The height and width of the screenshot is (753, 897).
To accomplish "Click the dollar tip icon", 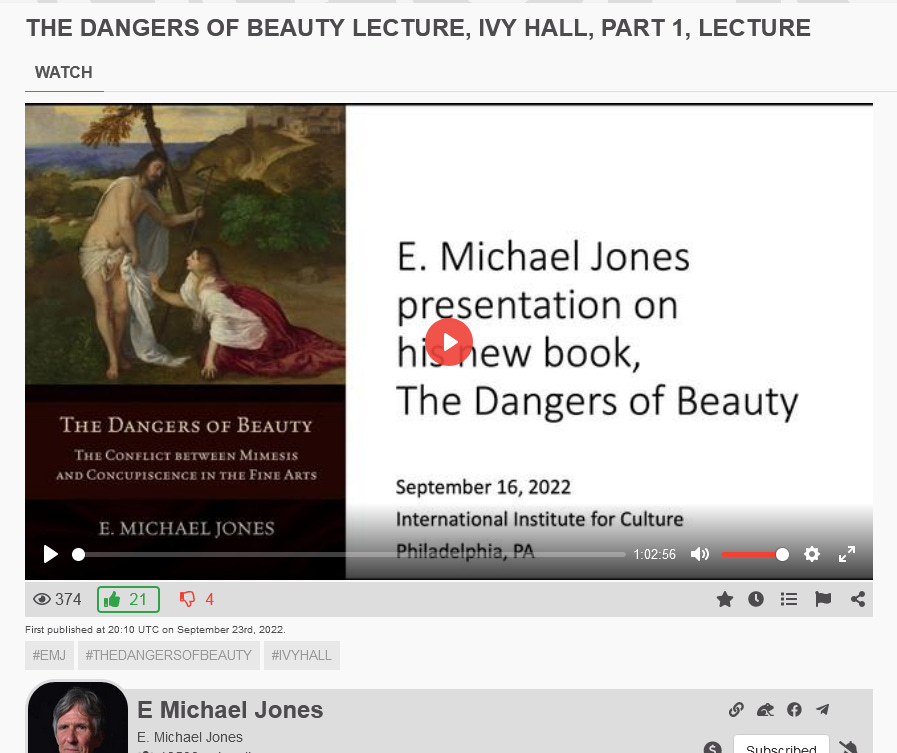I will pyautogui.click(x=712, y=747).
